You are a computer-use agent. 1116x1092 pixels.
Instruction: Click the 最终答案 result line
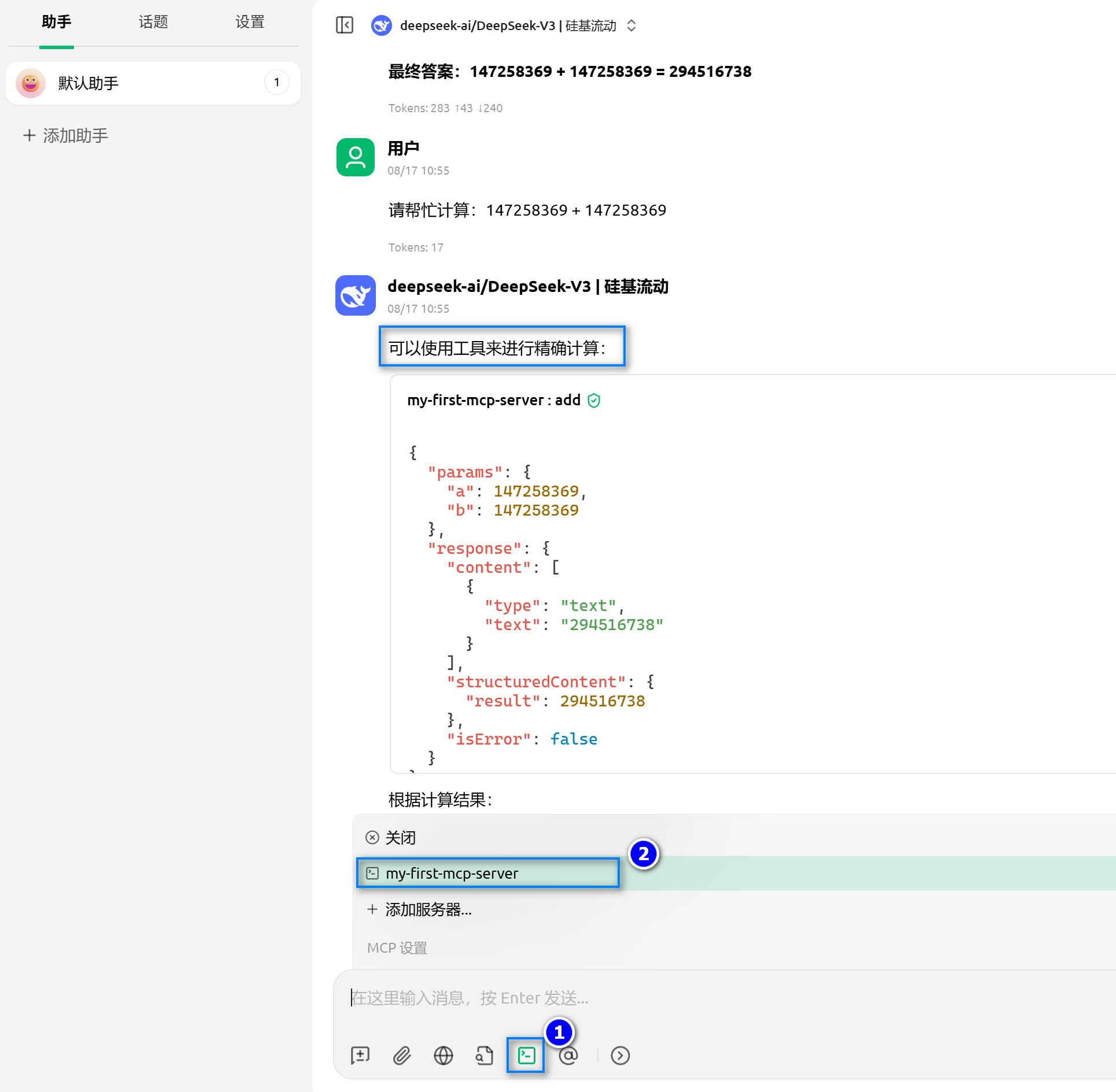(x=570, y=72)
